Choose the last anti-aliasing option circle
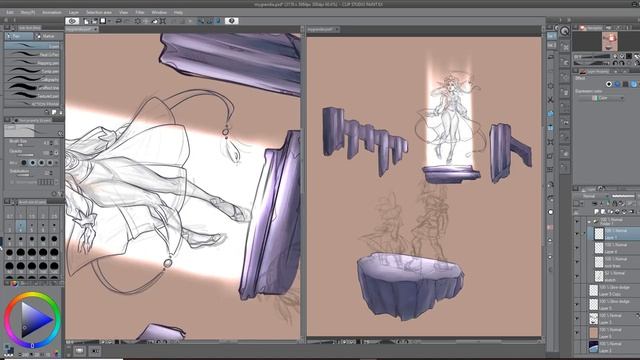This screenshot has height=360, width=640. point(50,163)
